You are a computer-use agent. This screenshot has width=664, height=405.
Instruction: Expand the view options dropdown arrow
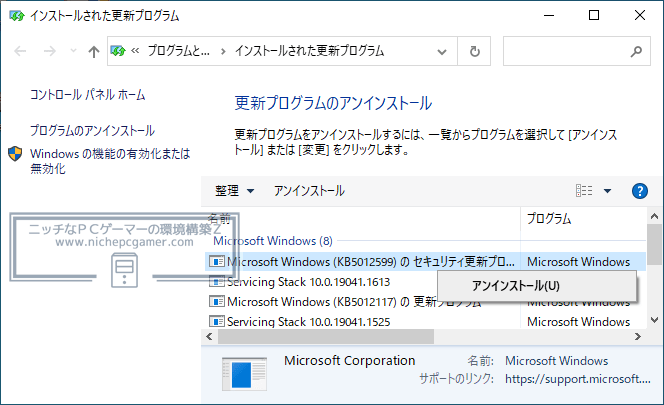pyautogui.click(x=607, y=191)
